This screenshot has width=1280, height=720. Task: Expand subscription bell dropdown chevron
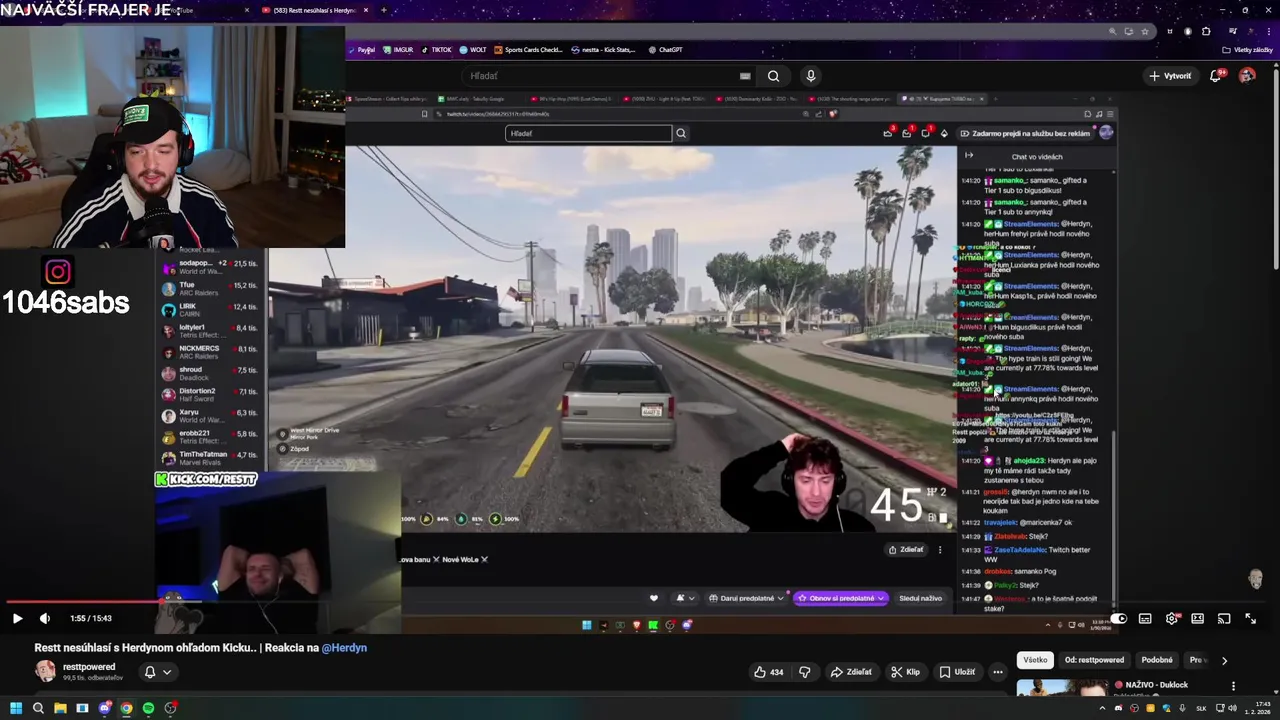tap(167, 672)
